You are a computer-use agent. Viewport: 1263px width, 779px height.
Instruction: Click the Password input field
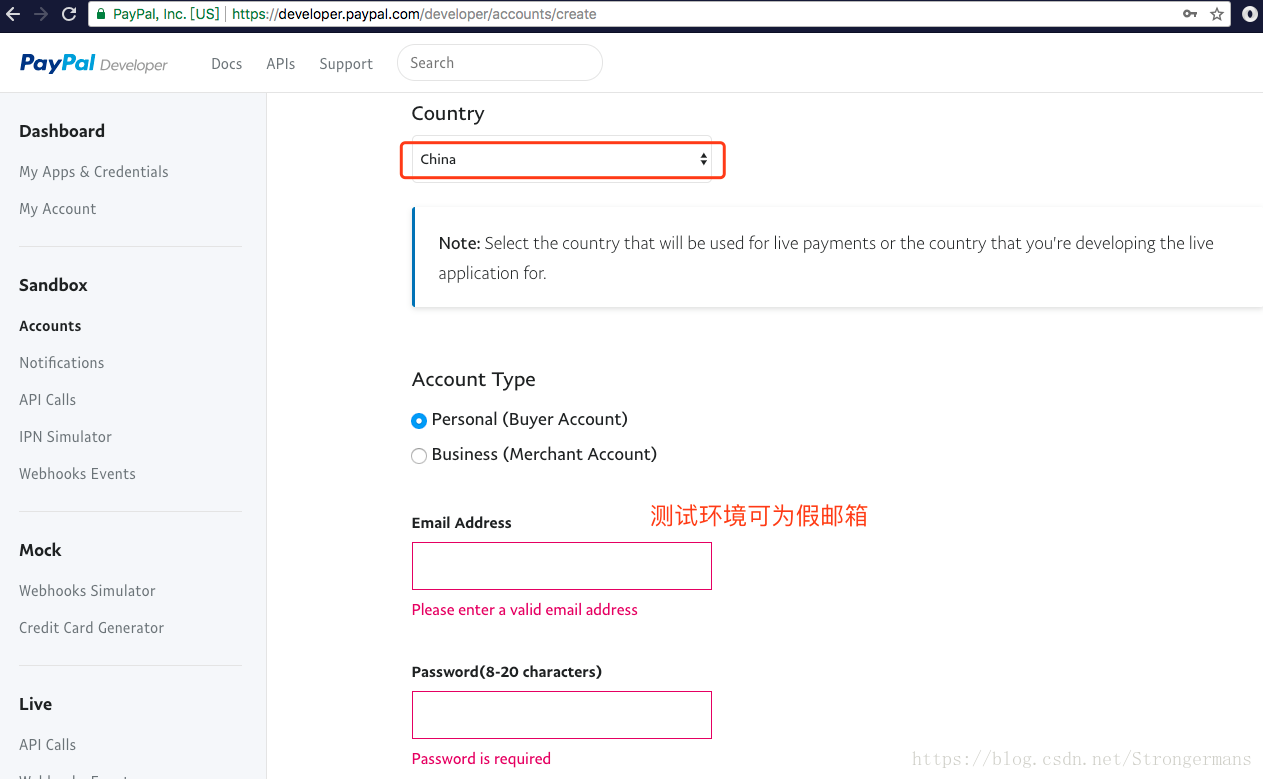(x=562, y=715)
